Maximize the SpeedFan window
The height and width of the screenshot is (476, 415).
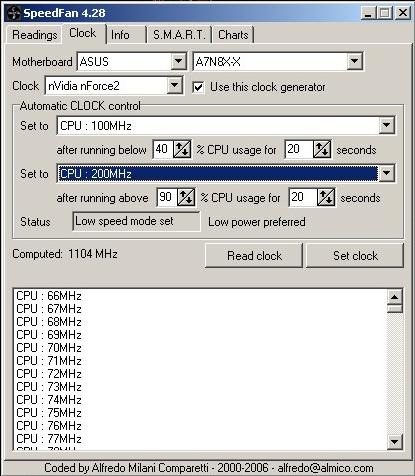point(384,13)
